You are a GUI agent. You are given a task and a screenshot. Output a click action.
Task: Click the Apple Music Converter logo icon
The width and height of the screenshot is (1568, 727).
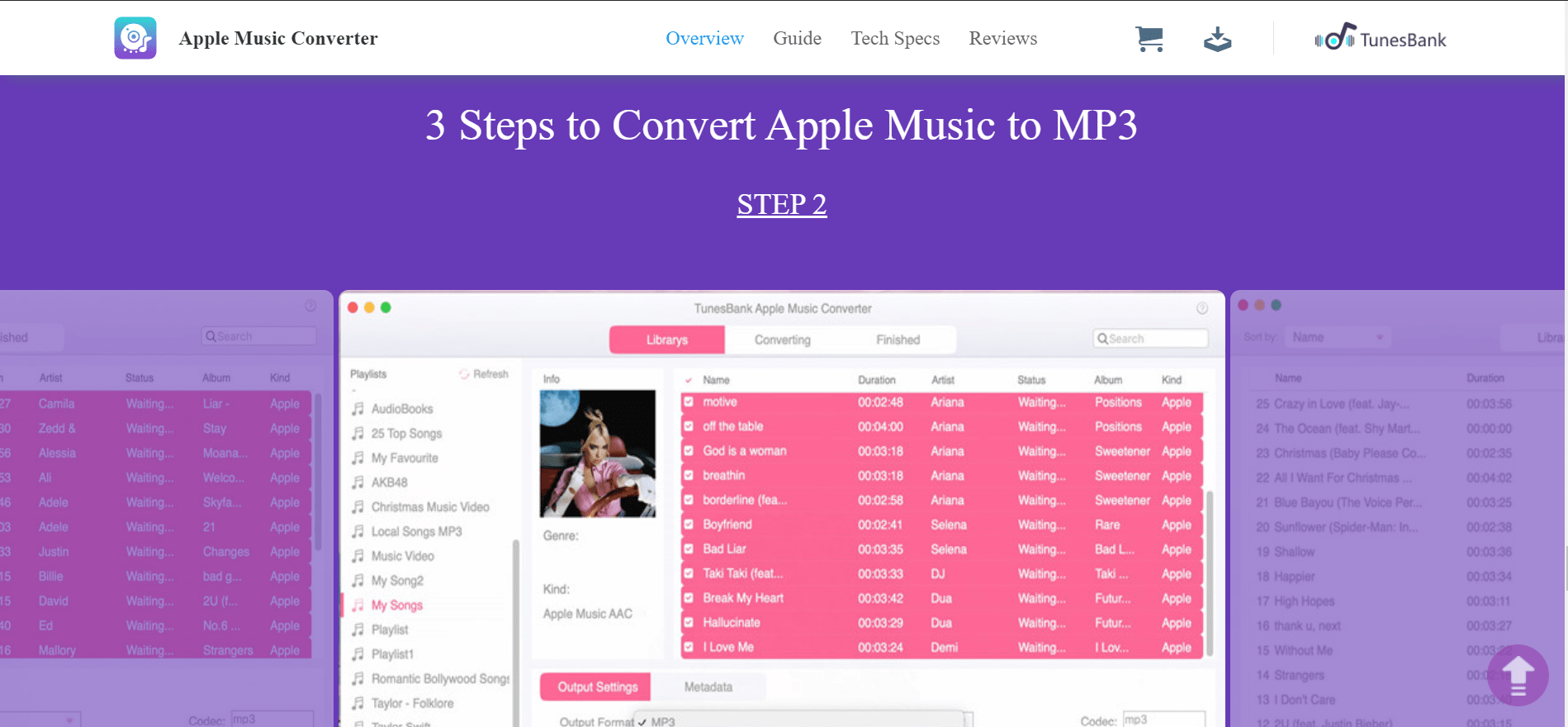pos(135,38)
